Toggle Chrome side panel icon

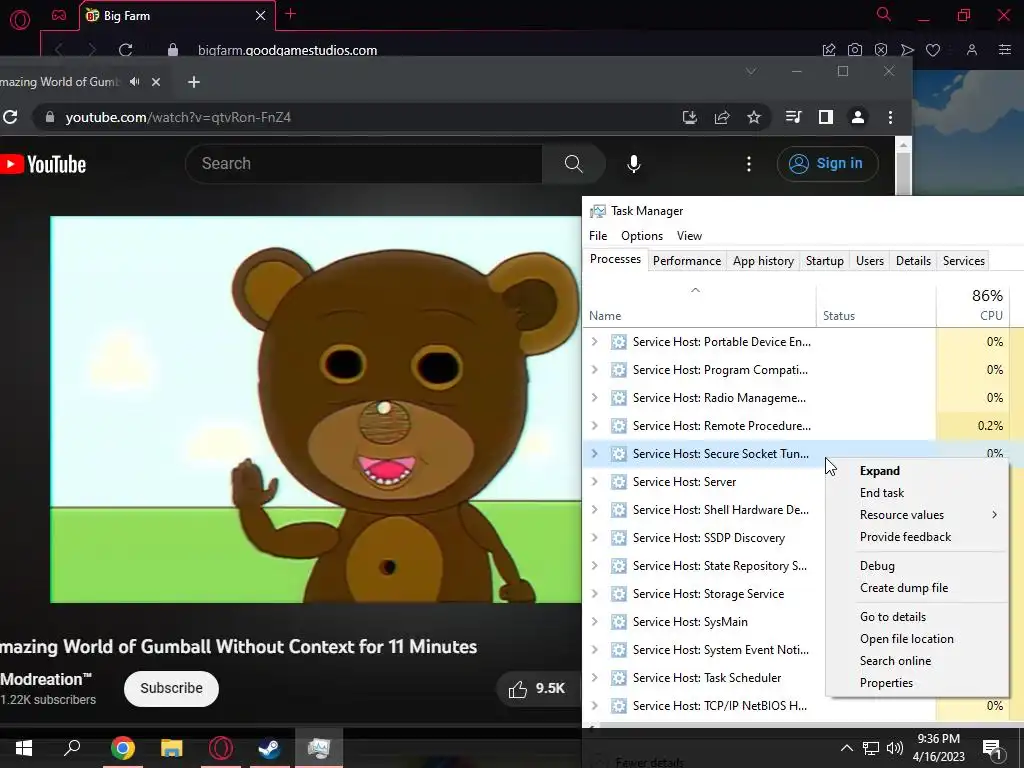825,117
